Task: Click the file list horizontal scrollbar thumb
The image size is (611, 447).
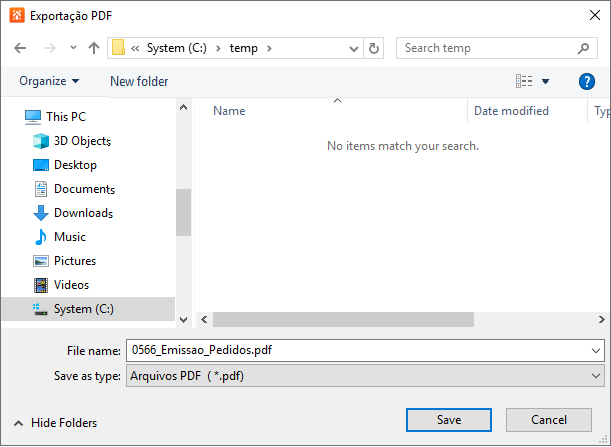Action: coord(343,320)
